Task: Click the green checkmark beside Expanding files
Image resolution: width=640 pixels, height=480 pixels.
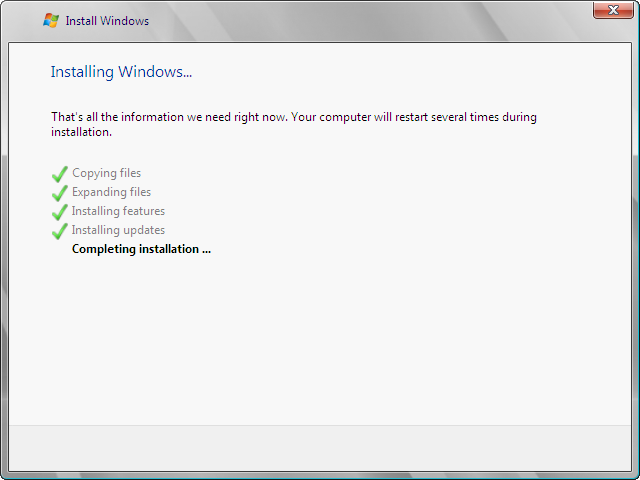Action: pyautogui.click(x=60, y=193)
